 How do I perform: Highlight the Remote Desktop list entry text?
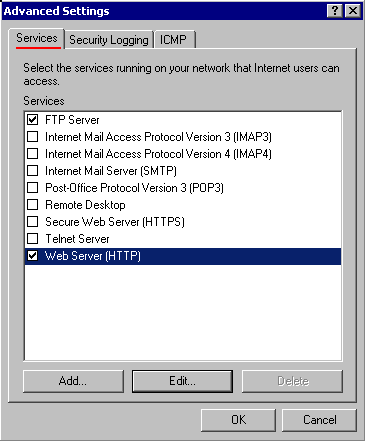point(85,205)
